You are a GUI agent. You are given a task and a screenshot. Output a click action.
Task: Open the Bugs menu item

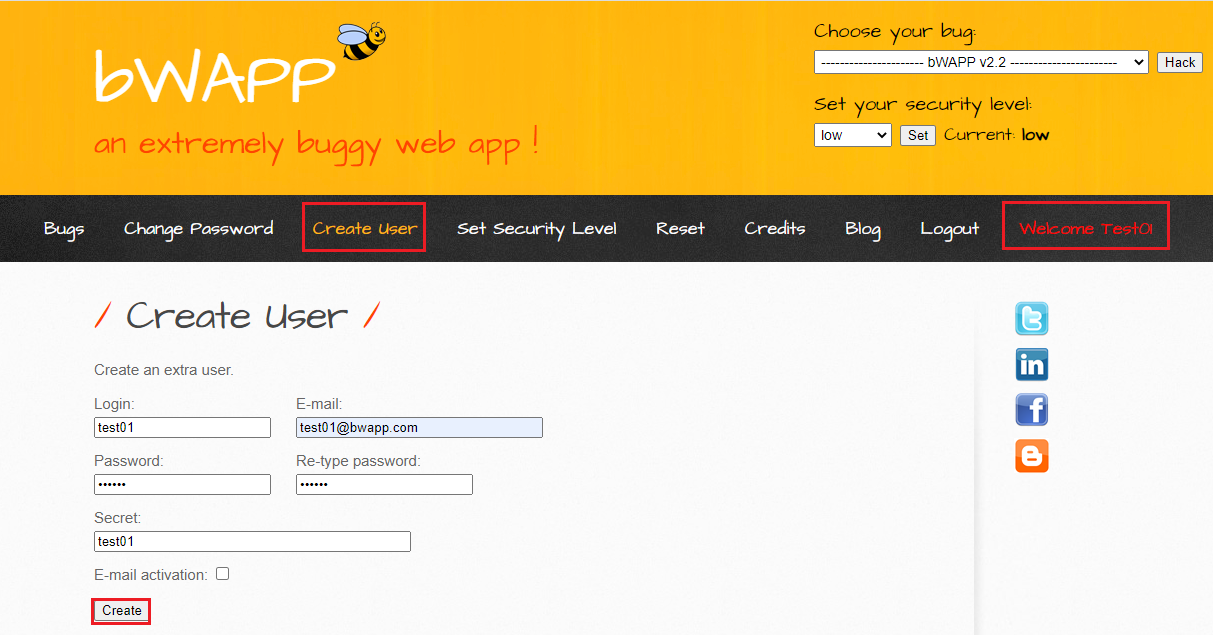pos(64,229)
